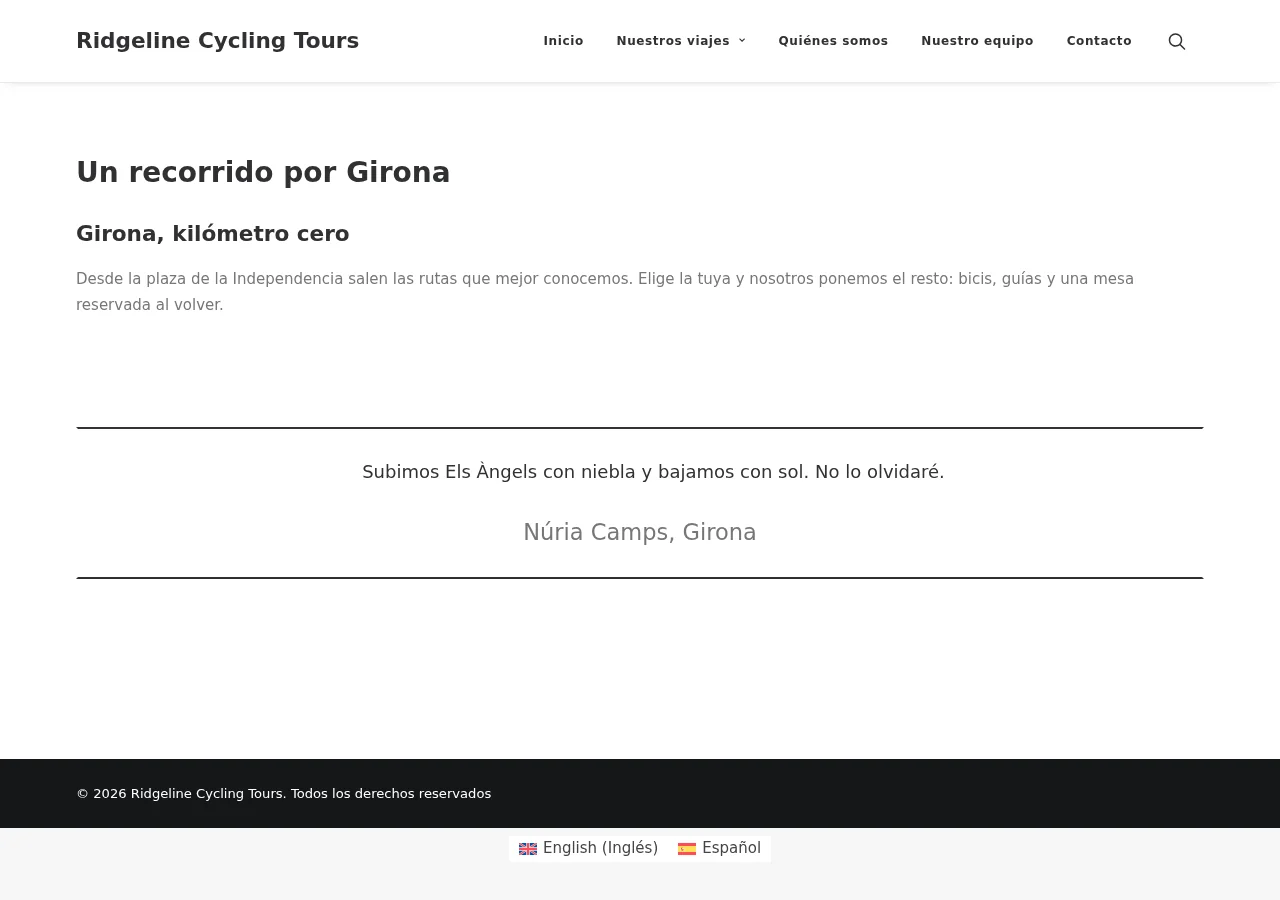Click the testimonial quote about Els Àngels
Screen dimensions: 1280x900
[653, 472]
